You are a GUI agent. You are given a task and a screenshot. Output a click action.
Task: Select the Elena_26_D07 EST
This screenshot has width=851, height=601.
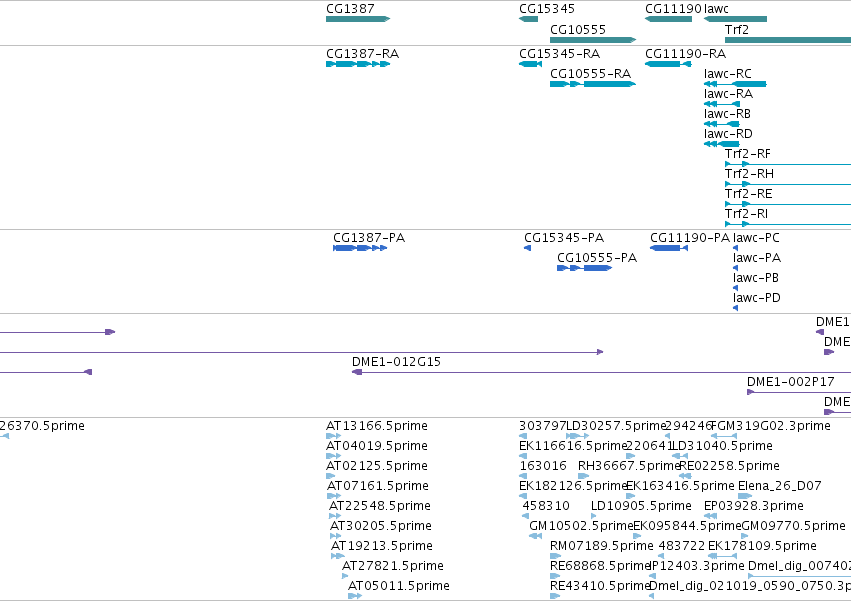[x=745, y=496]
